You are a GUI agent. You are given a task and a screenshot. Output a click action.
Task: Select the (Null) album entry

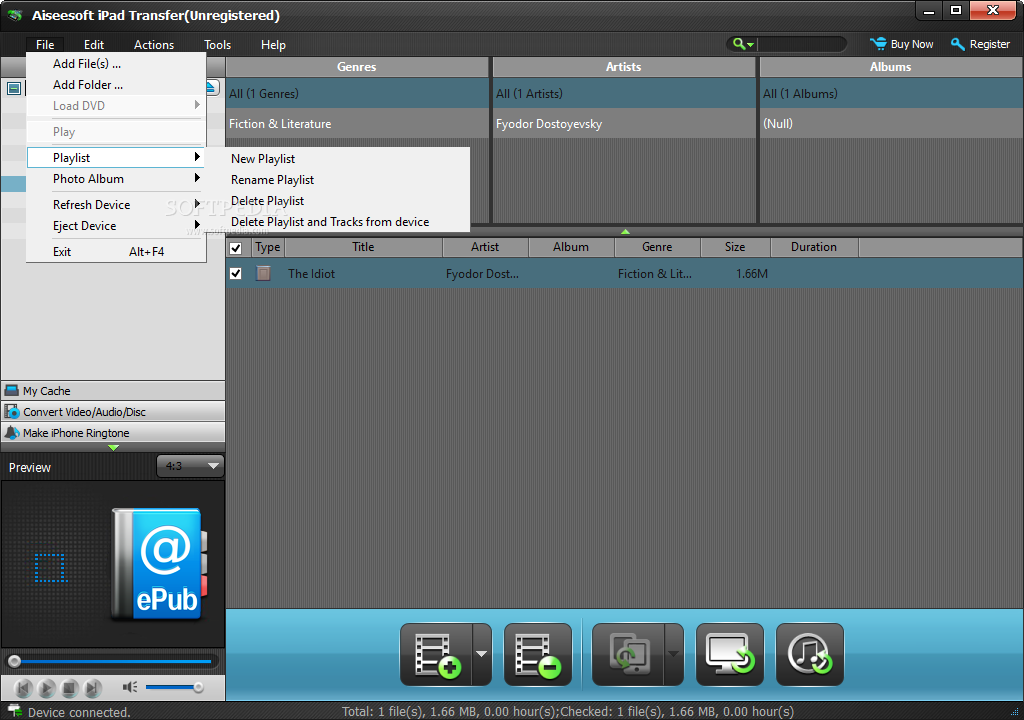point(891,123)
